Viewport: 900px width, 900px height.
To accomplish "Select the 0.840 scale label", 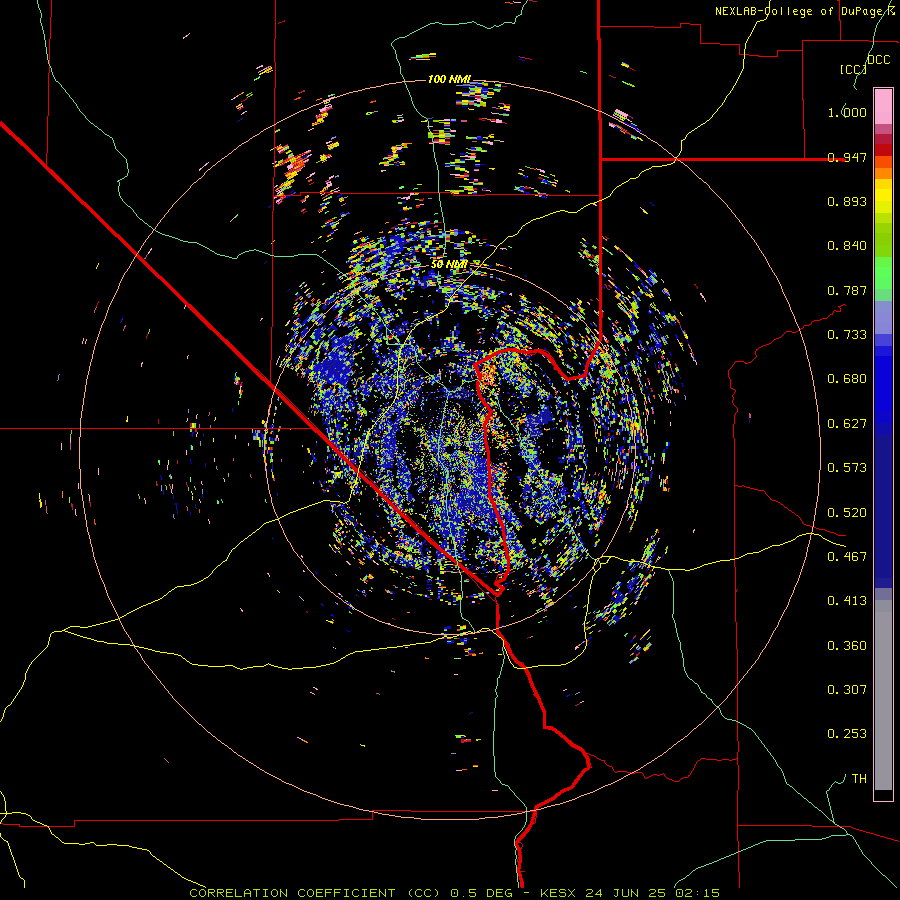I will [x=847, y=246].
